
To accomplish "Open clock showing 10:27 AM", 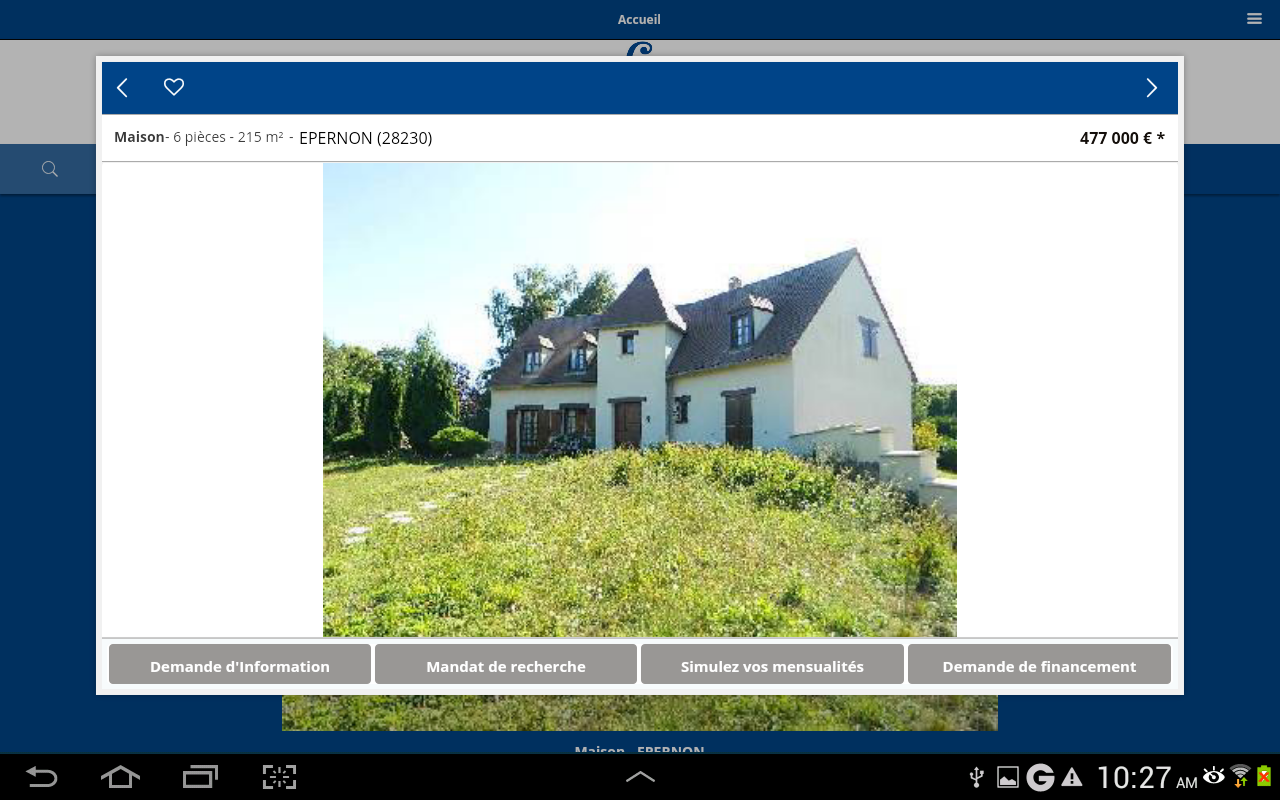I will 1147,777.
